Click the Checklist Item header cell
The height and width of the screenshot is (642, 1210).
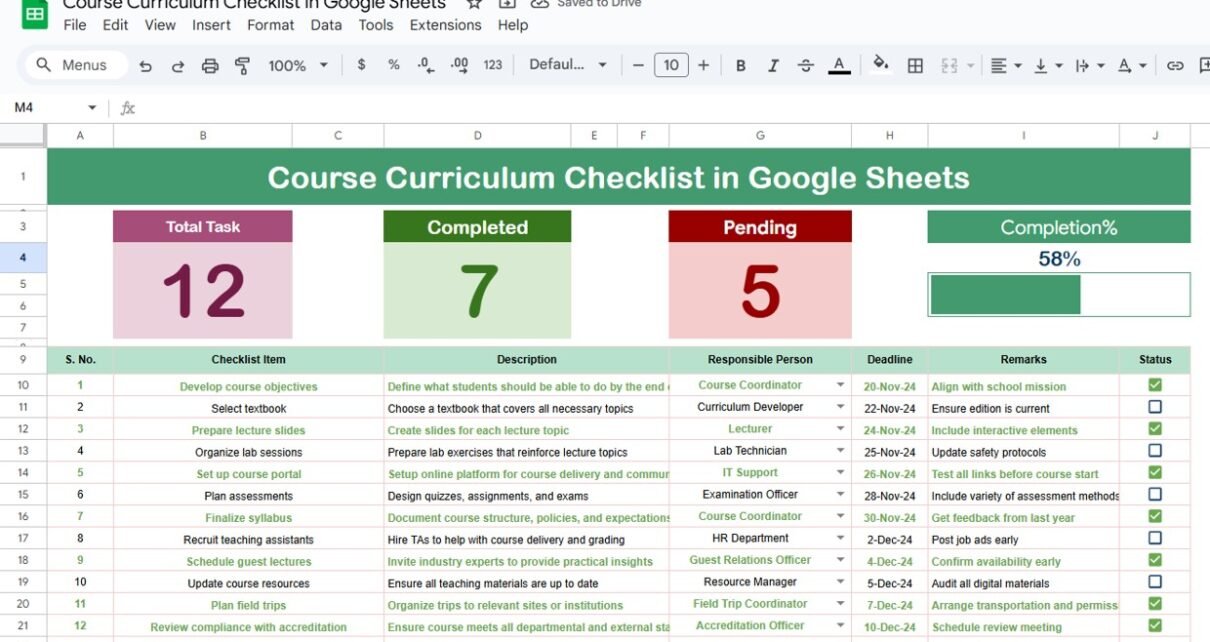pyautogui.click(x=248, y=359)
